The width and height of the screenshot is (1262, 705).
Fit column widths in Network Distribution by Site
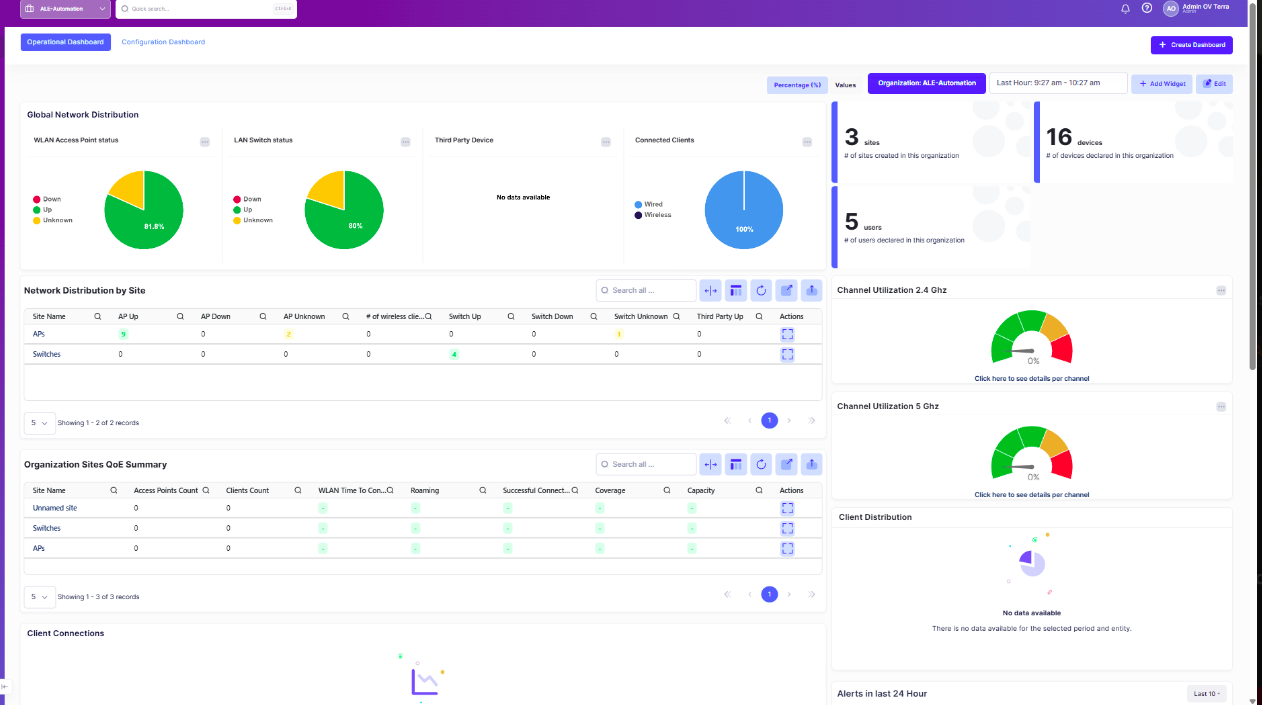click(711, 290)
